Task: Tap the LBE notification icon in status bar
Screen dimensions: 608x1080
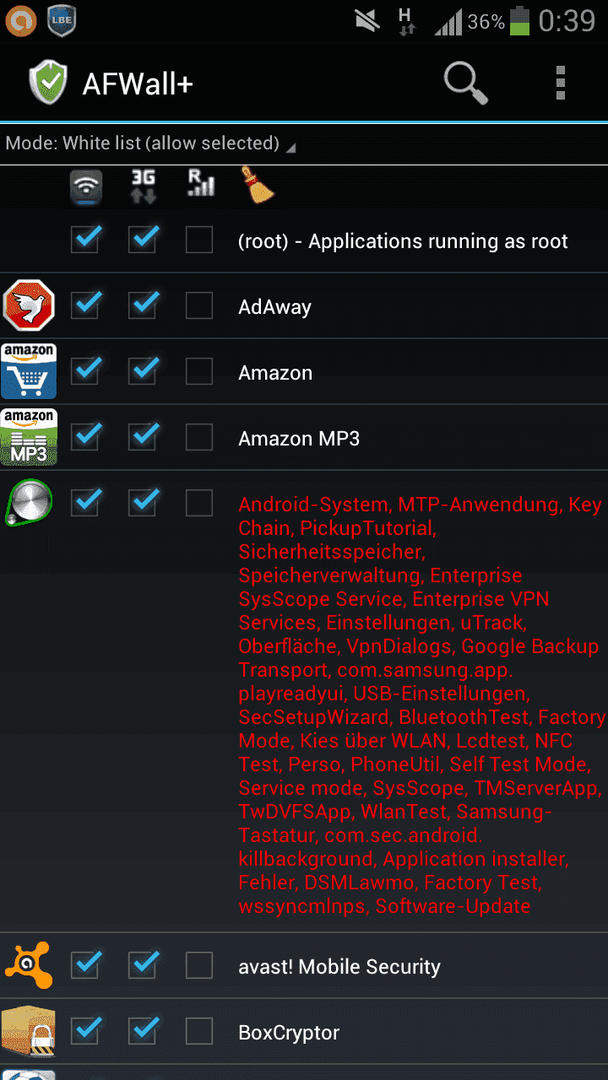Action: 61,21
